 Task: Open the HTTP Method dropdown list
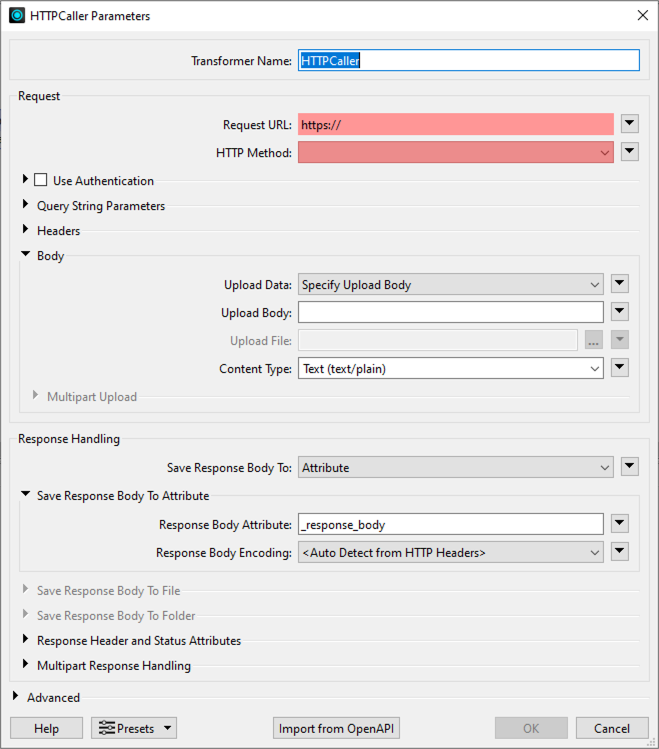click(456, 152)
